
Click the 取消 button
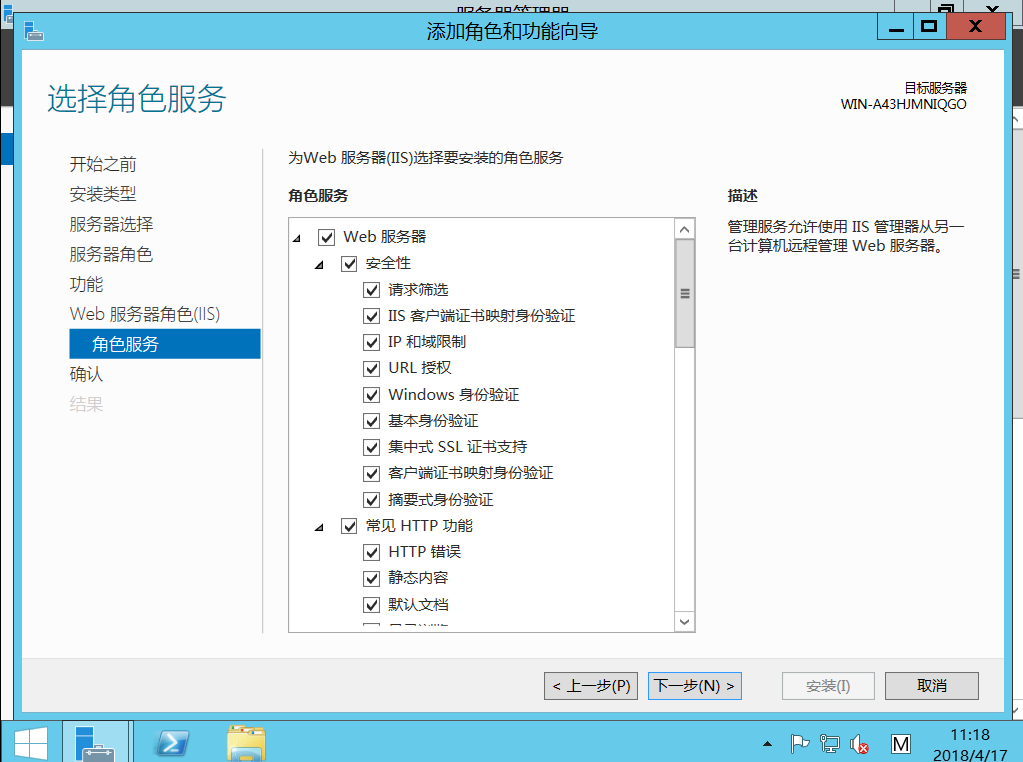pyautogui.click(x=932, y=686)
